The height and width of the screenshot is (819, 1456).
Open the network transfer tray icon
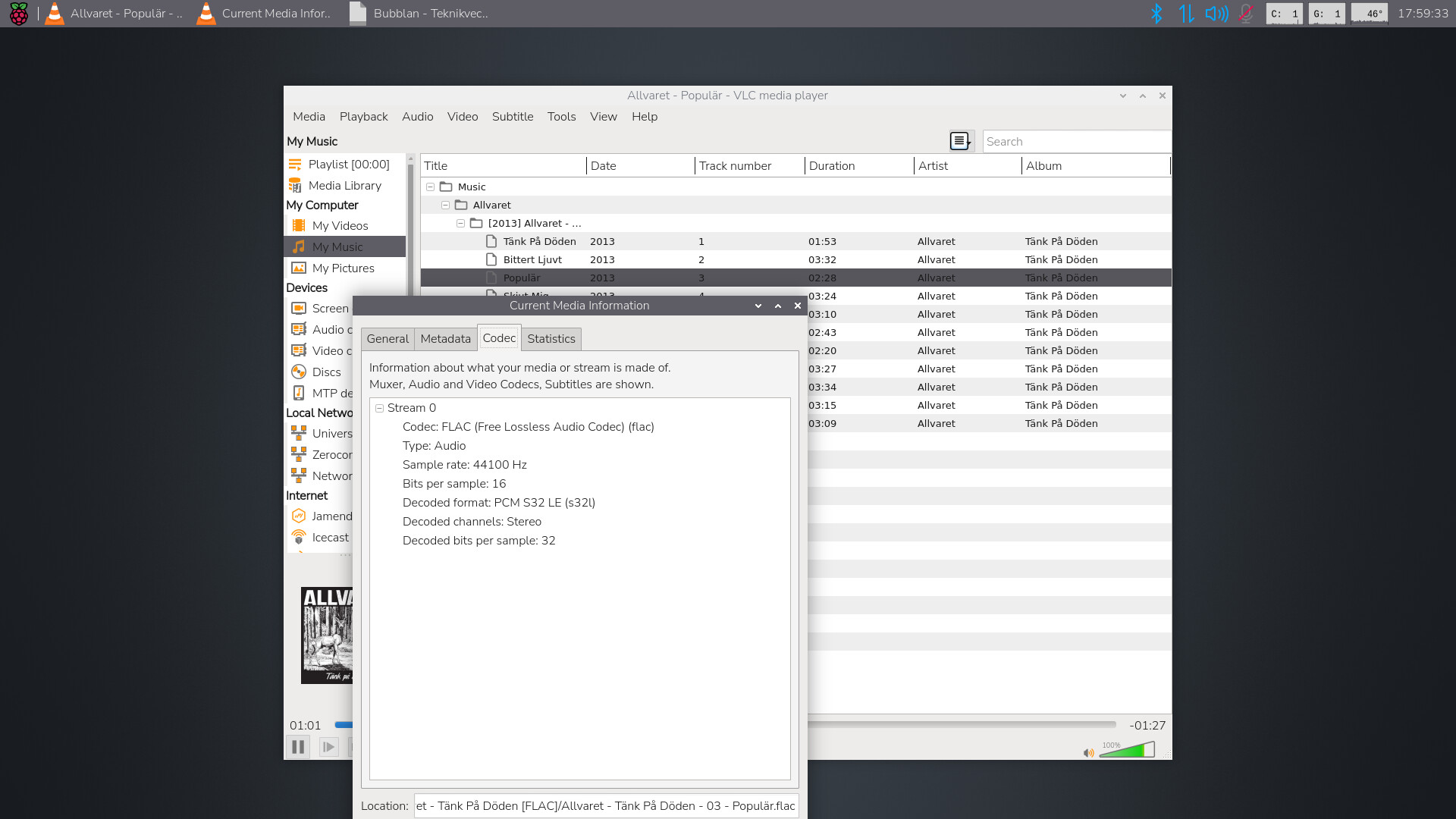1186,14
